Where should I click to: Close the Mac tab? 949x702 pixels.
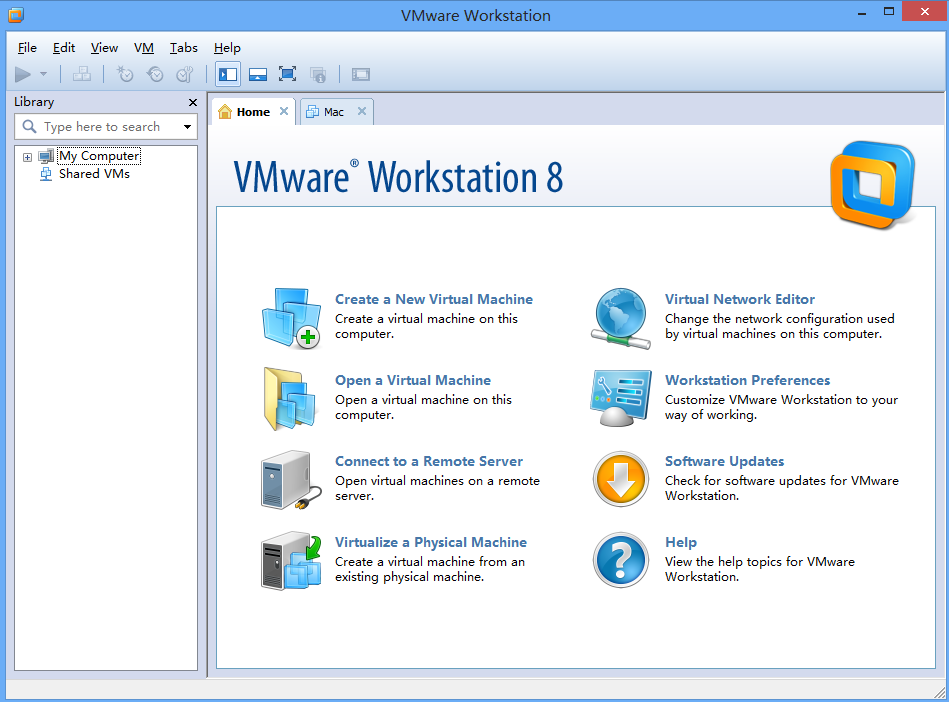[362, 111]
